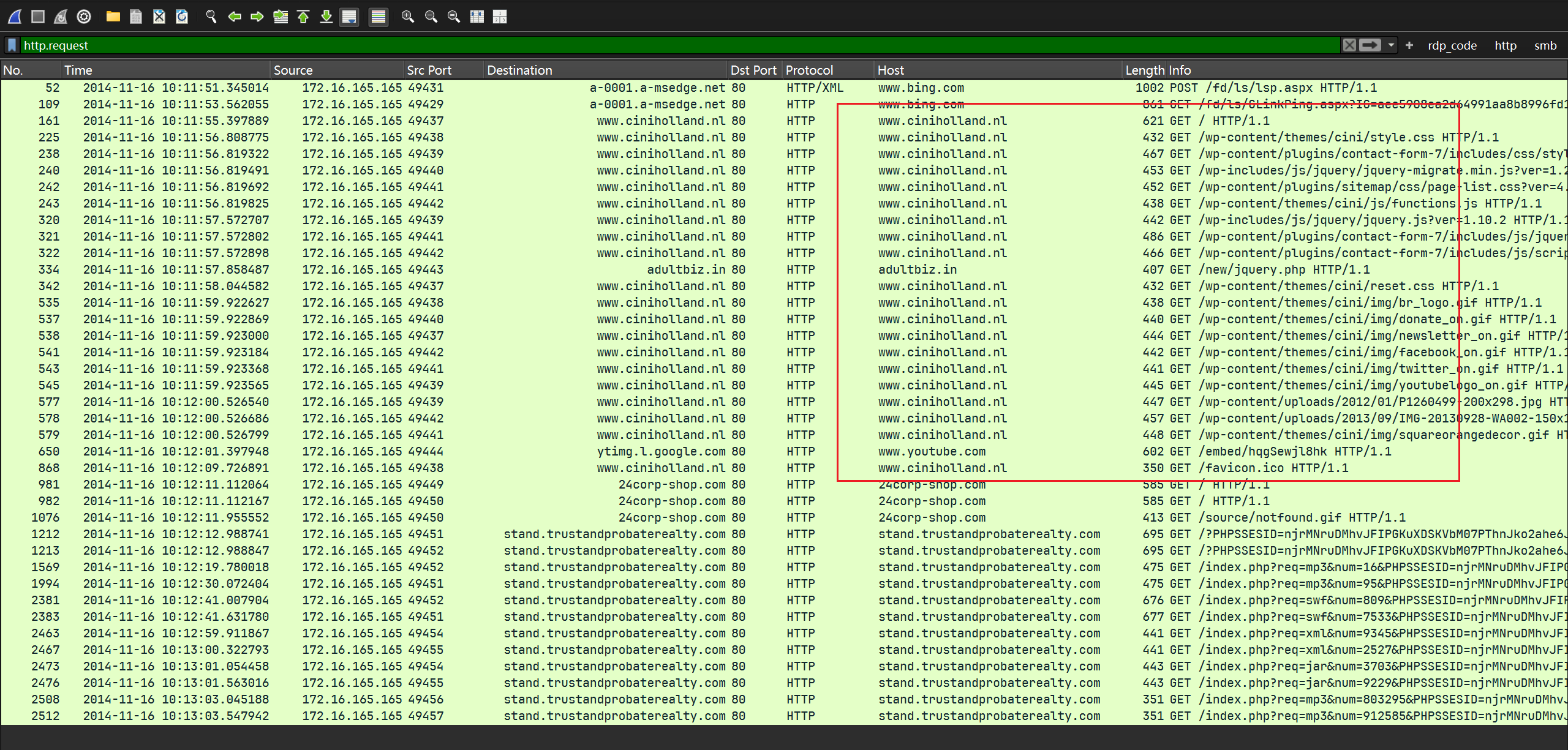This screenshot has height=750, width=1568.
Task: Clear the display filter with X
Action: point(1349,45)
